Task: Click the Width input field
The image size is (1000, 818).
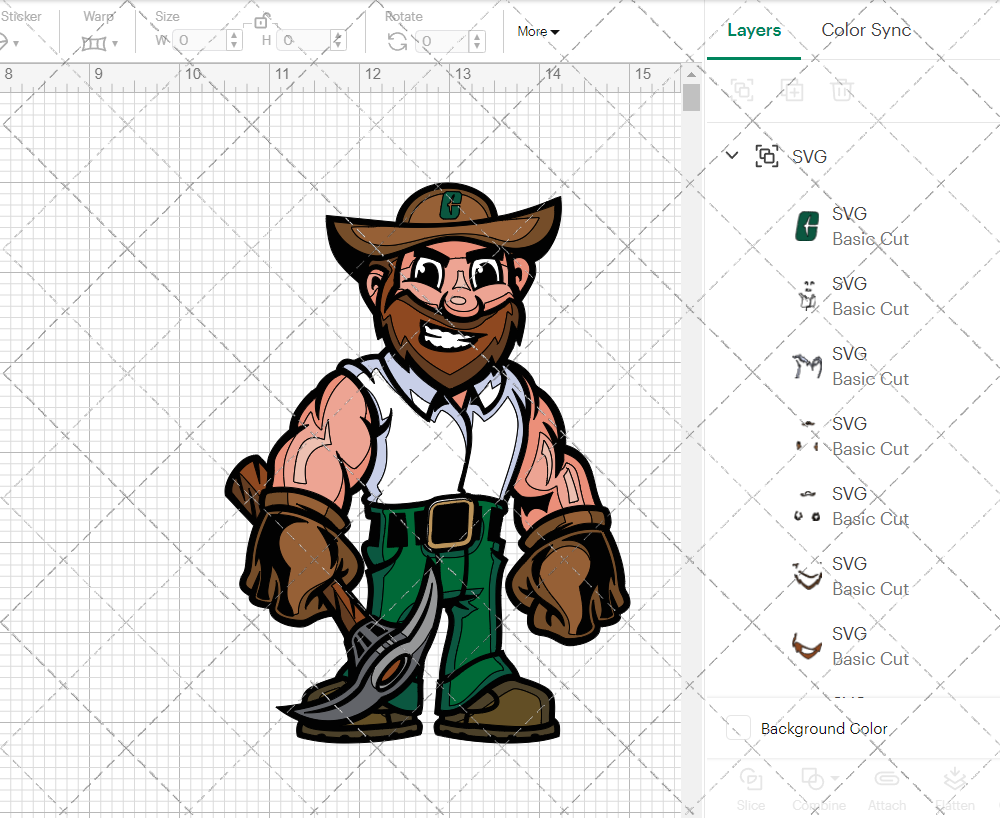Action: coord(205,38)
